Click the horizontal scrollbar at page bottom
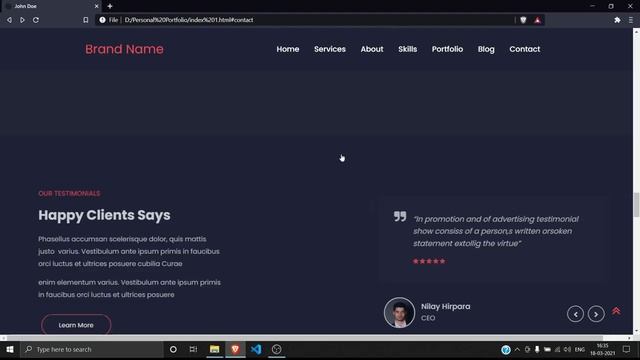Image resolution: width=640 pixels, height=360 pixels. [305, 338]
